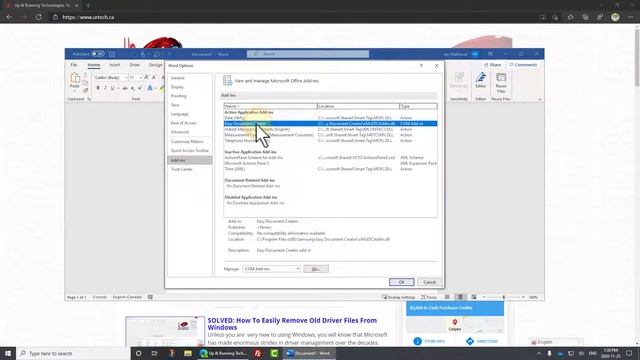This screenshot has height=360, width=640.
Task: Select the Microsoft Actions Pane 3 row
Action: click(x=330, y=163)
